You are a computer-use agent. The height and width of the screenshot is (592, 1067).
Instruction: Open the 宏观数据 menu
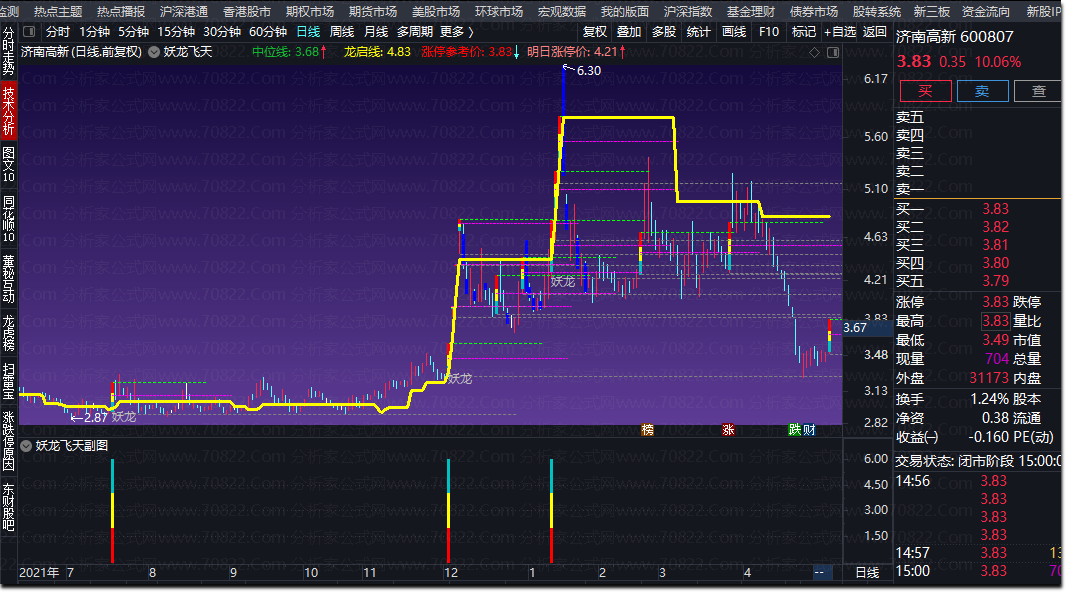point(561,12)
